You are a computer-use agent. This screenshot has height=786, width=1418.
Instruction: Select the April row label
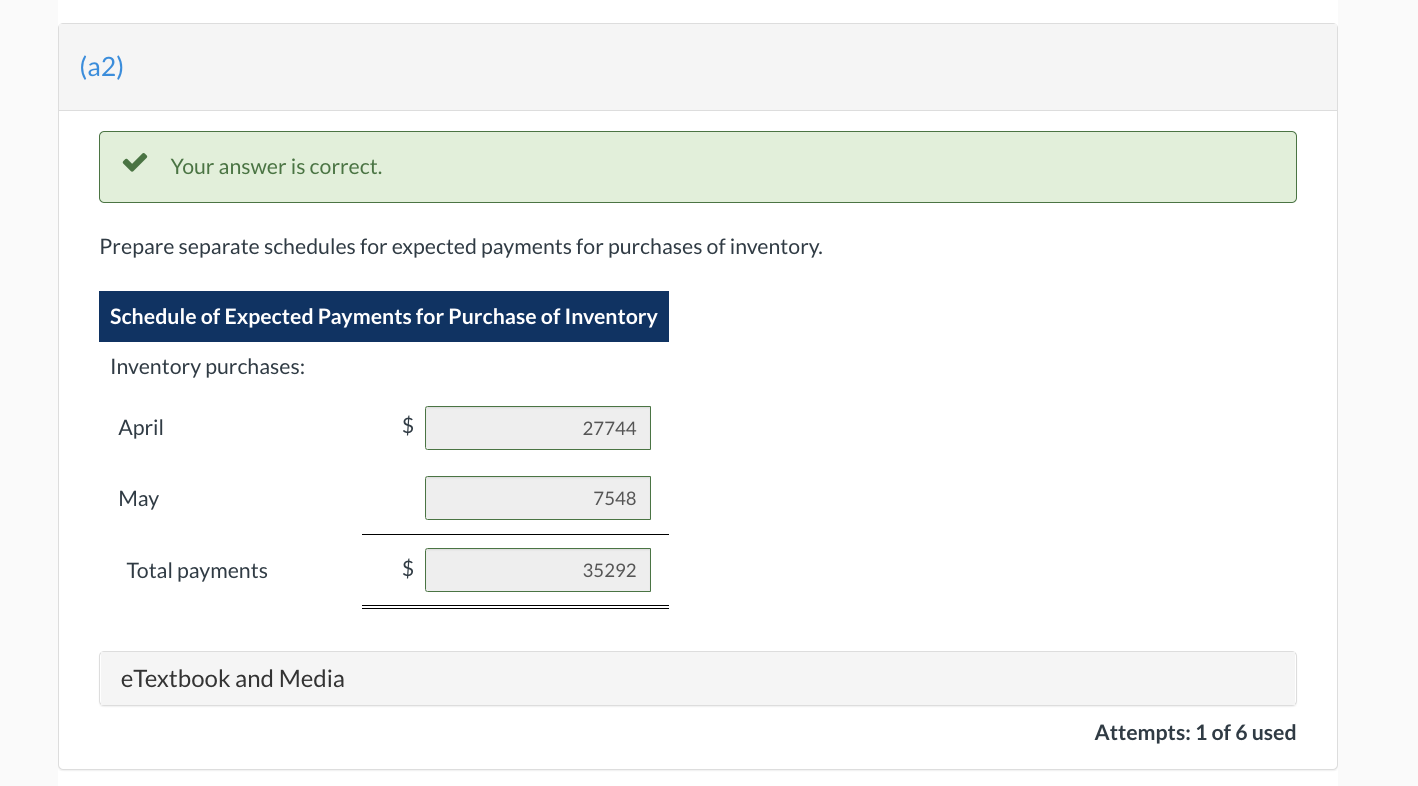pyautogui.click(x=141, y=428)
